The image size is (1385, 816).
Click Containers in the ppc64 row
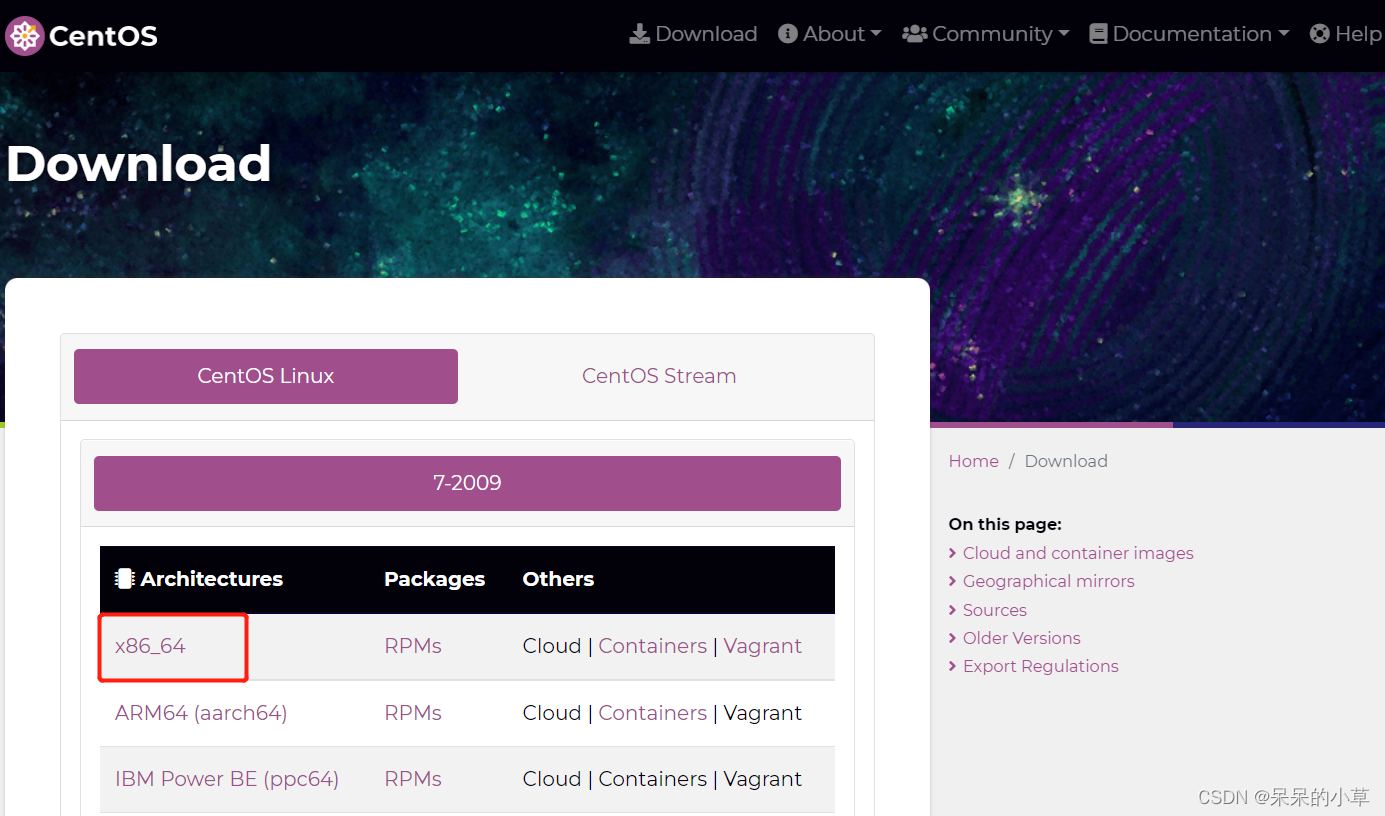[x=653, y=779]
